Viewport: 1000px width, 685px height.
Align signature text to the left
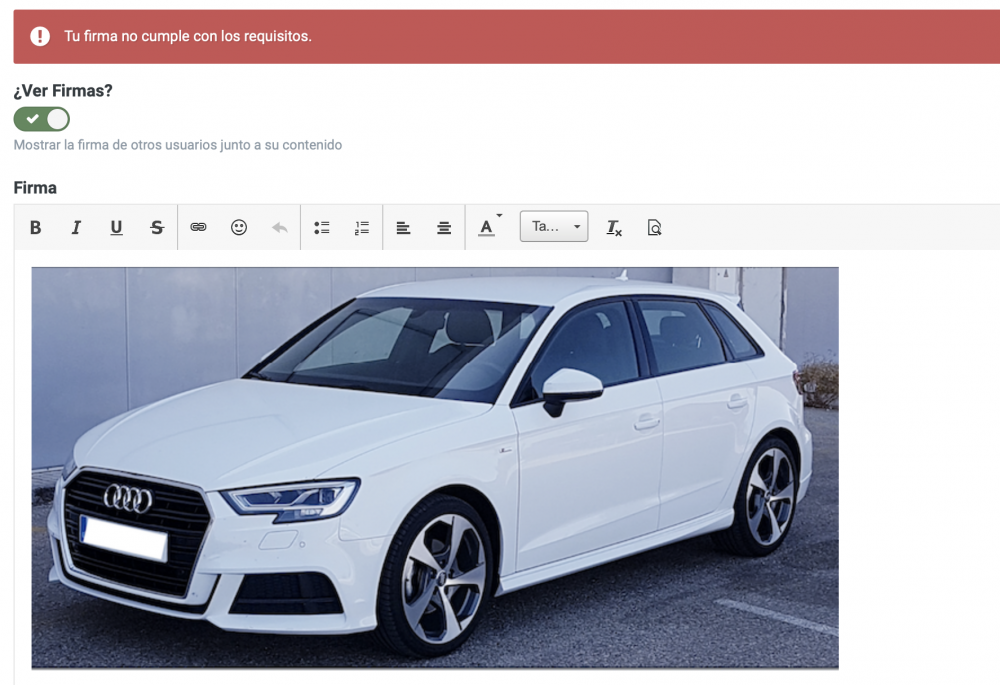tap(403, 227)
